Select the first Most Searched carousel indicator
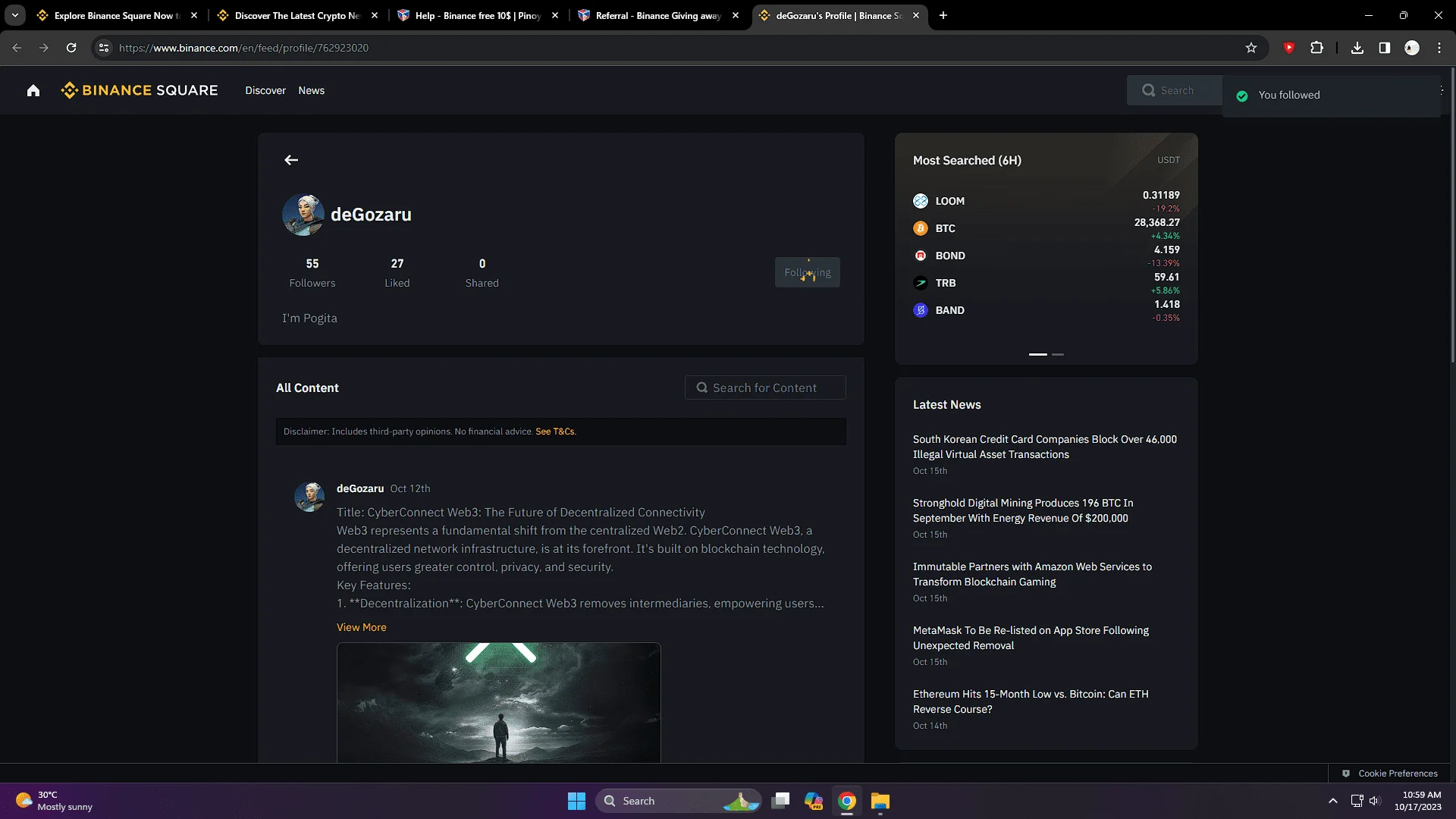The width and height of the screenshot is (1456, 819). point(1038,354)
